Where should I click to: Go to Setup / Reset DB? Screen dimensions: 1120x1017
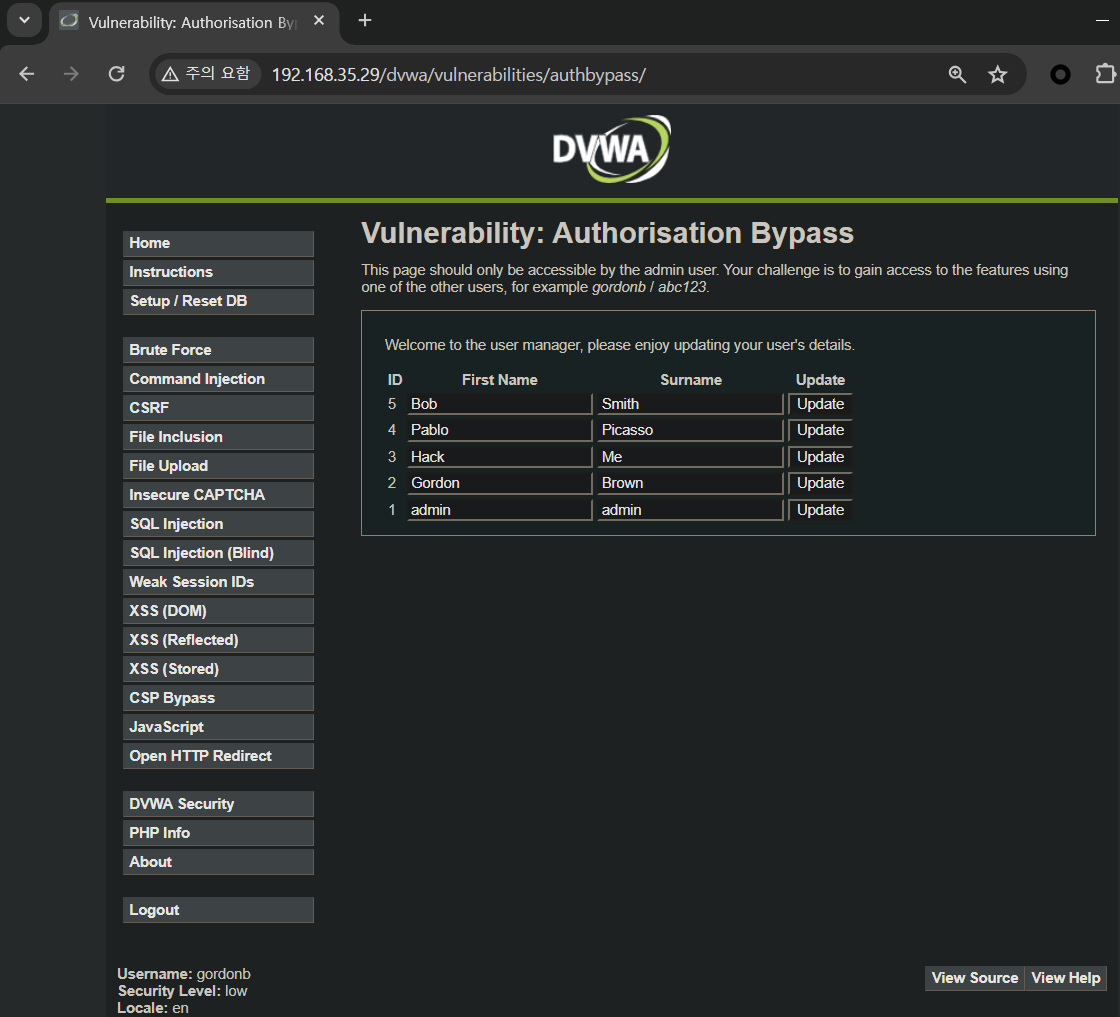(218, 301)
